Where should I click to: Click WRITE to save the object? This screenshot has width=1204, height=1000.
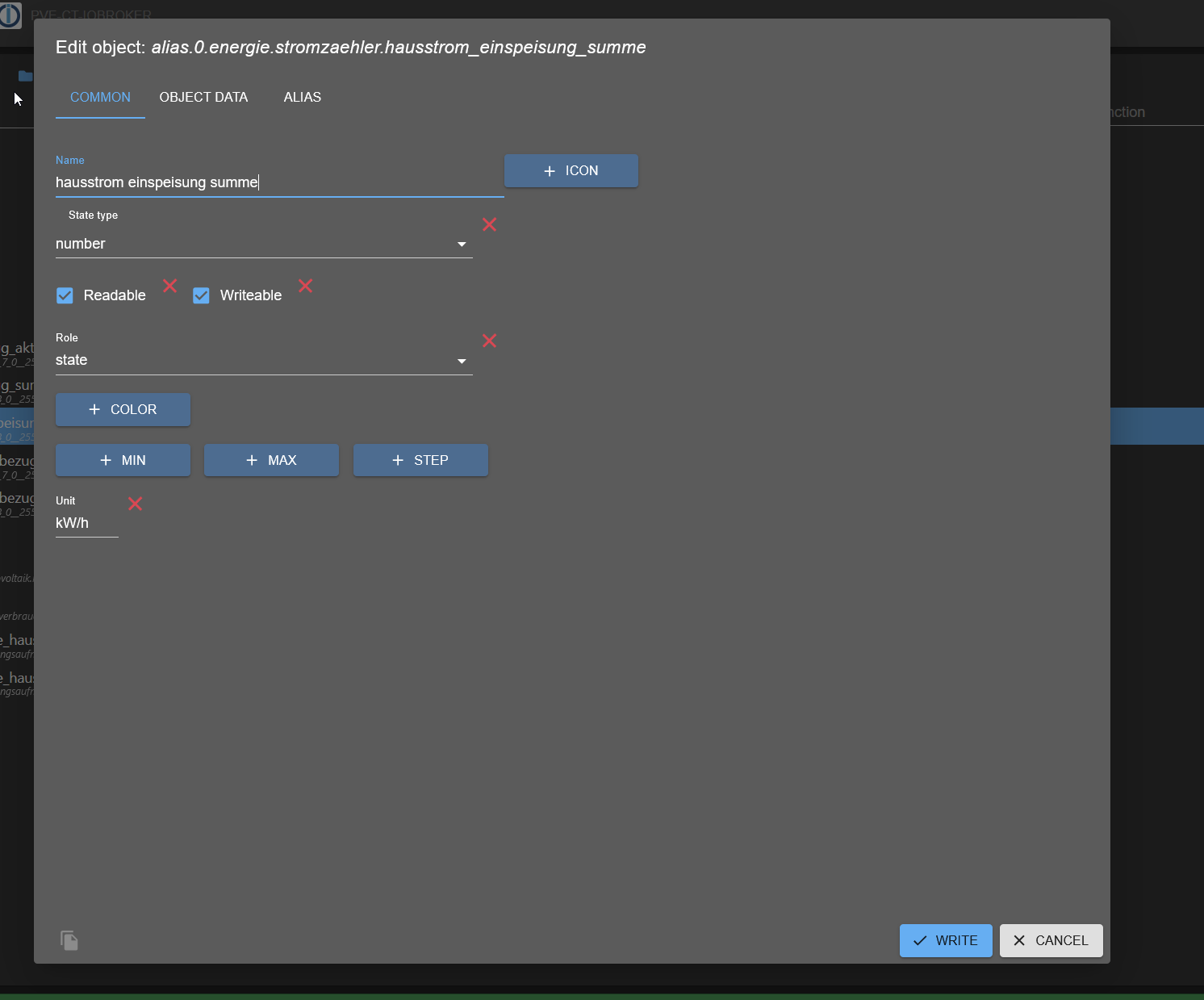(945, 940)
